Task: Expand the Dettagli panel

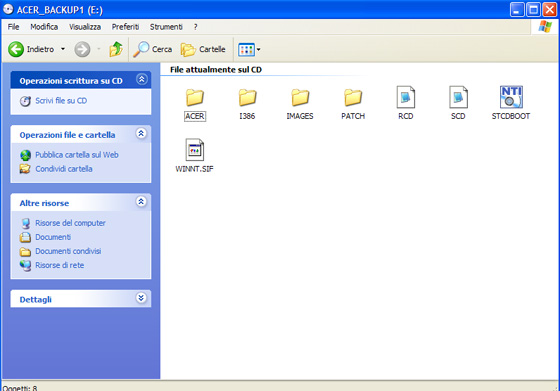Action: click(x=141, y=298)
